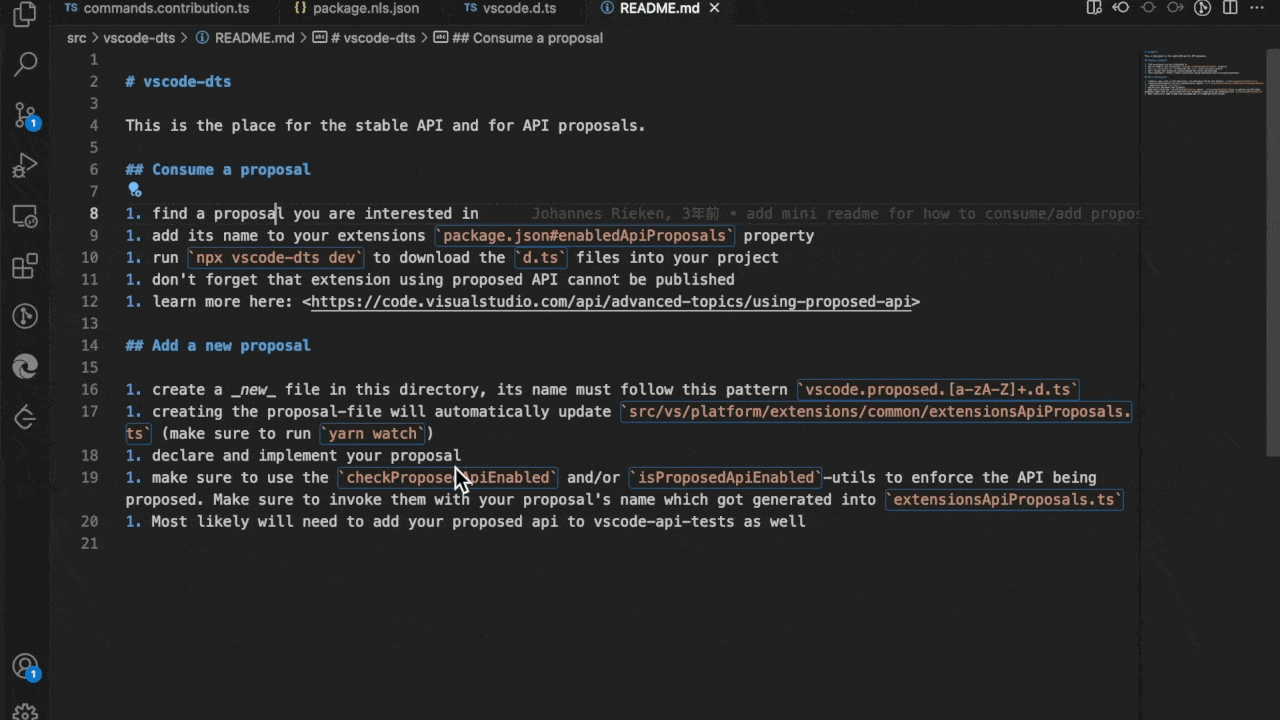This screenshot has width=1280, height=720.
Task: Click the 'extensionsApiProposals.ts' code on line 19
Action: coord(1005,499)
